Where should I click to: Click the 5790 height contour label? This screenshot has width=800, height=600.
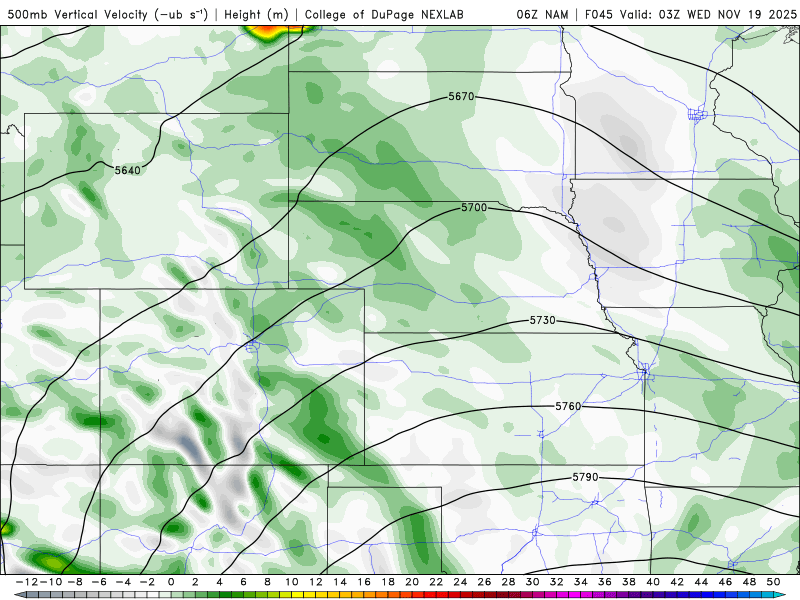[585, 477]
